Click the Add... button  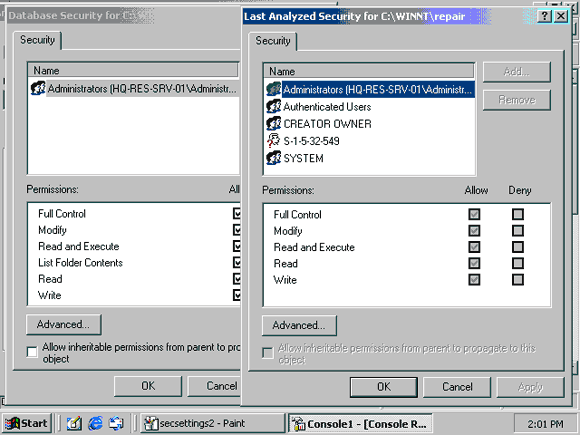pos(517,72)
